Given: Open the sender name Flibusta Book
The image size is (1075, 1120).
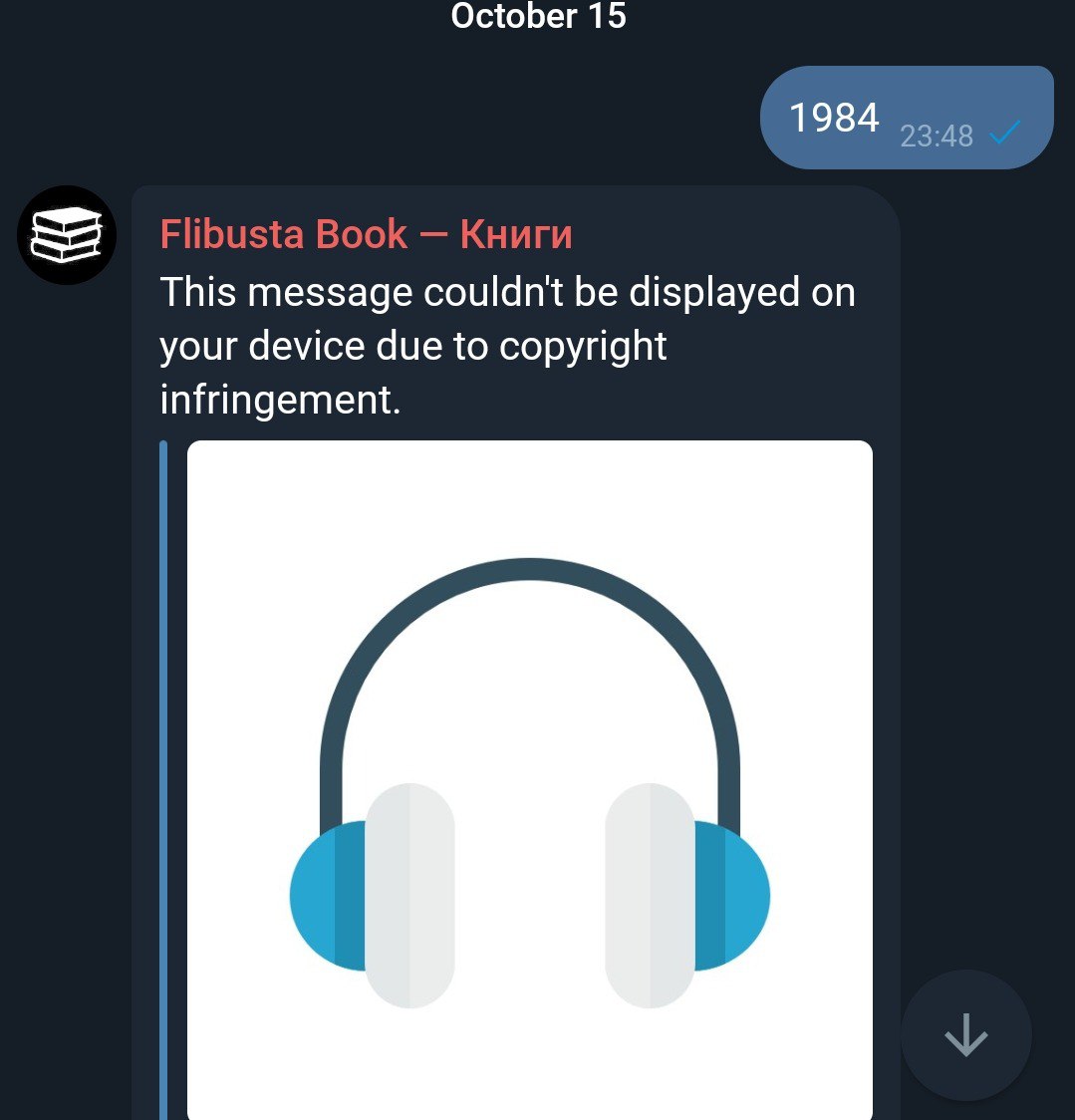Looking at the screenshot, I should point(284,233).
